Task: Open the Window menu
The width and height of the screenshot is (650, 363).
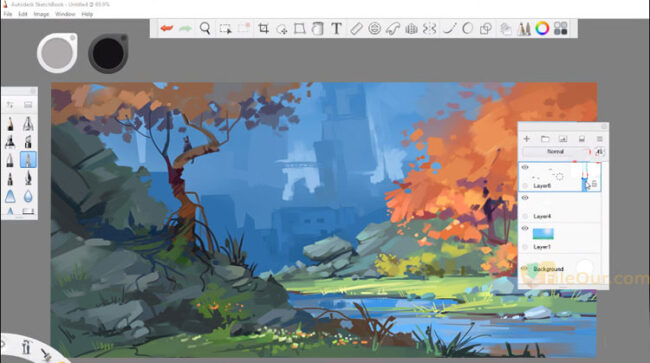Action: [x=65, y=14]
